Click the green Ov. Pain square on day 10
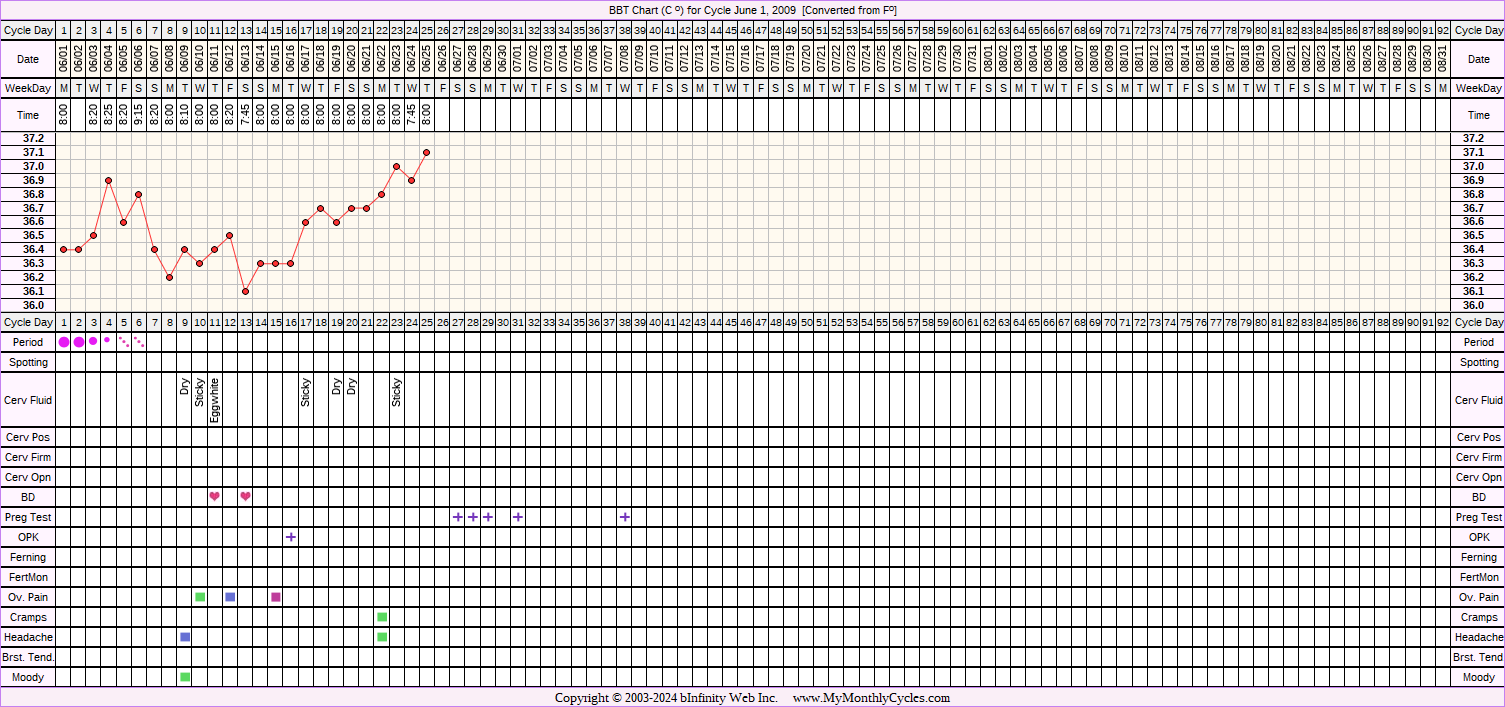Viewport: 1505px width, 707px height. point(200,597)
